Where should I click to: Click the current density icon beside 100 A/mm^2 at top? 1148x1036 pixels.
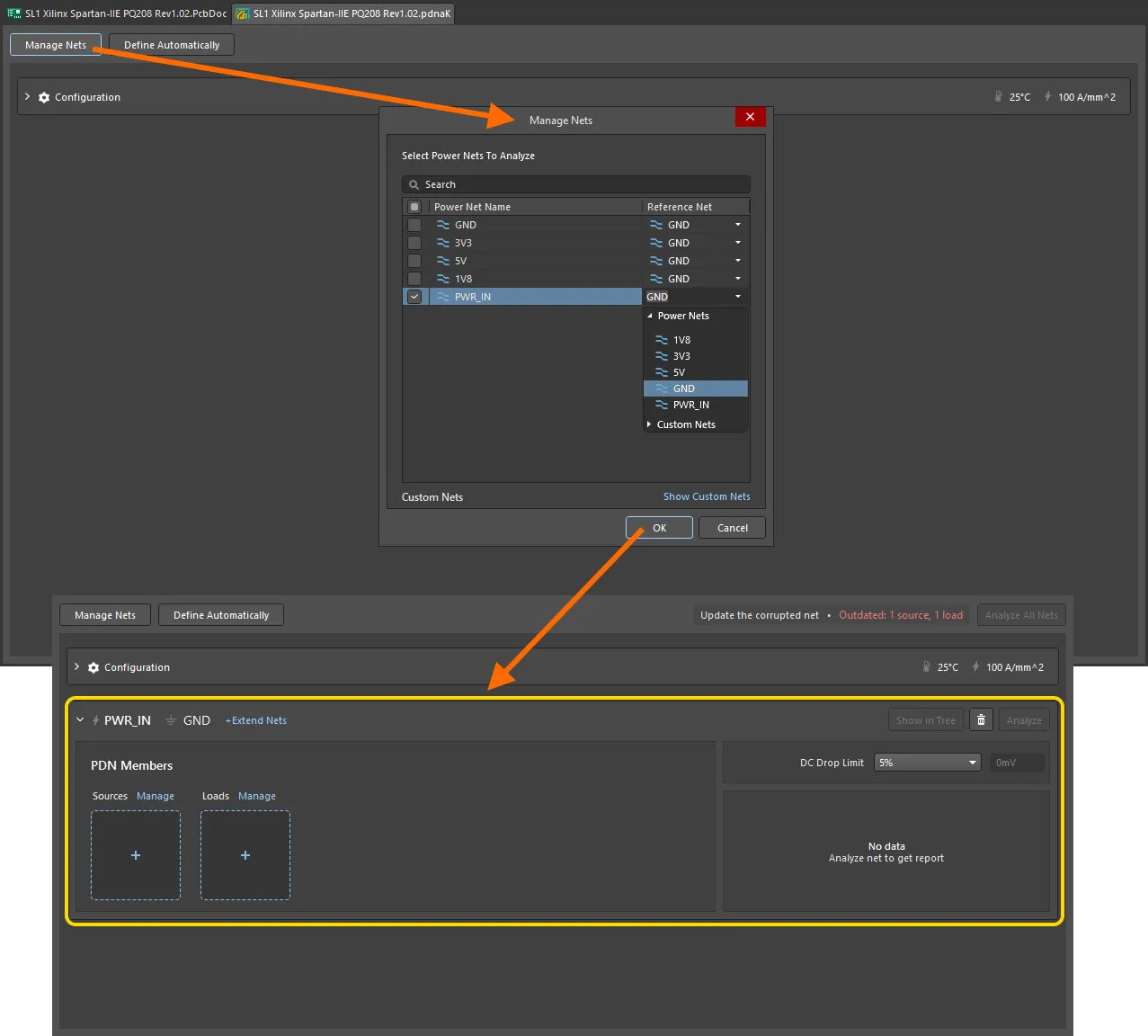click(x=1047, y=97)
